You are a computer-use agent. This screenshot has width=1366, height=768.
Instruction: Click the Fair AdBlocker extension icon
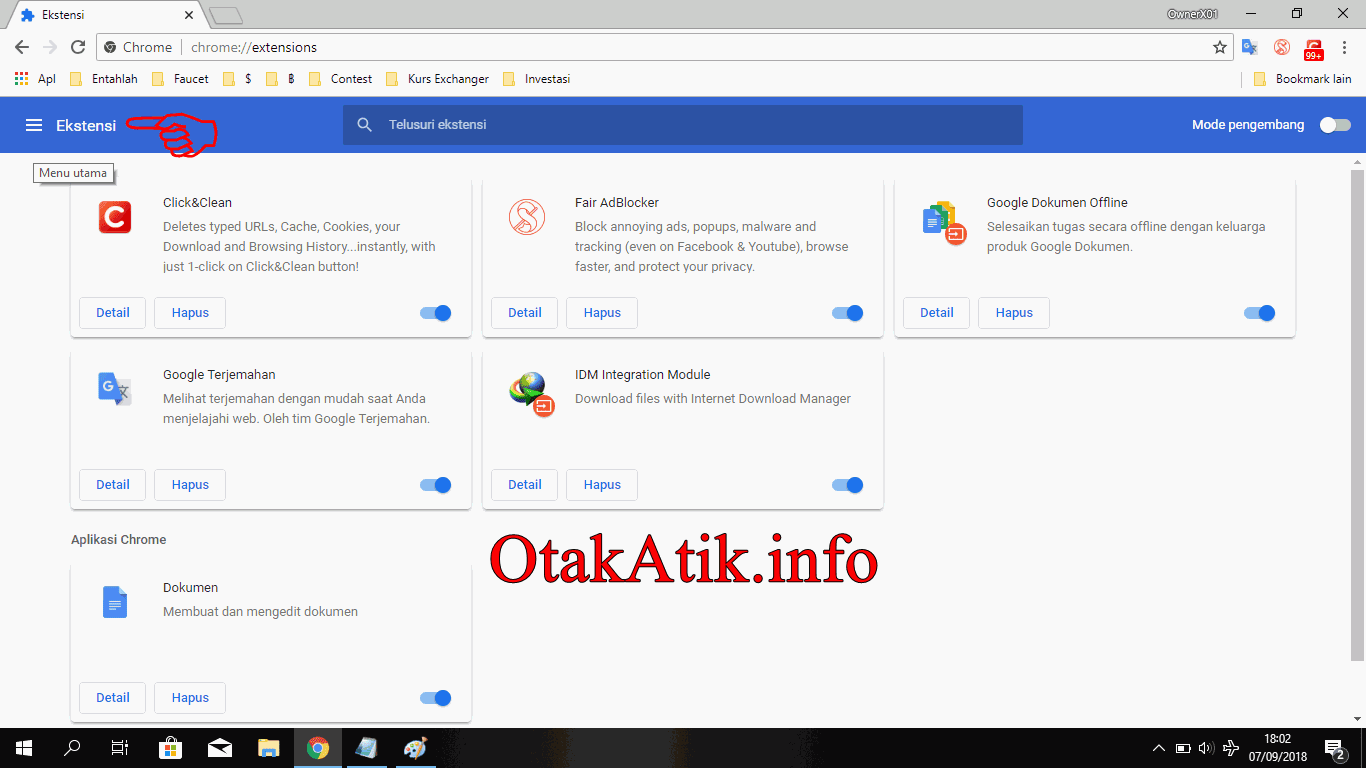[526, 217]
